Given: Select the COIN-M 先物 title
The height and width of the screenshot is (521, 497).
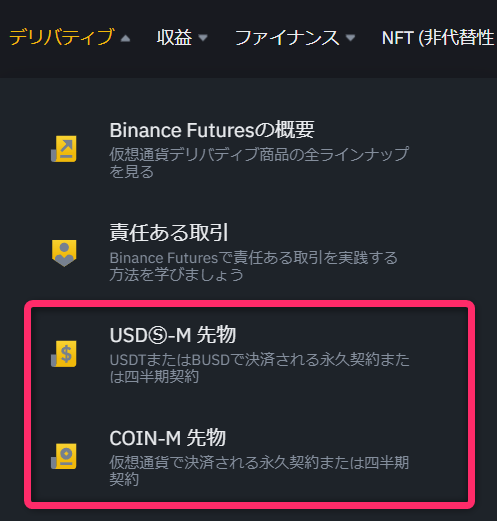Looking at the screenshot, I should click(168, 437).
